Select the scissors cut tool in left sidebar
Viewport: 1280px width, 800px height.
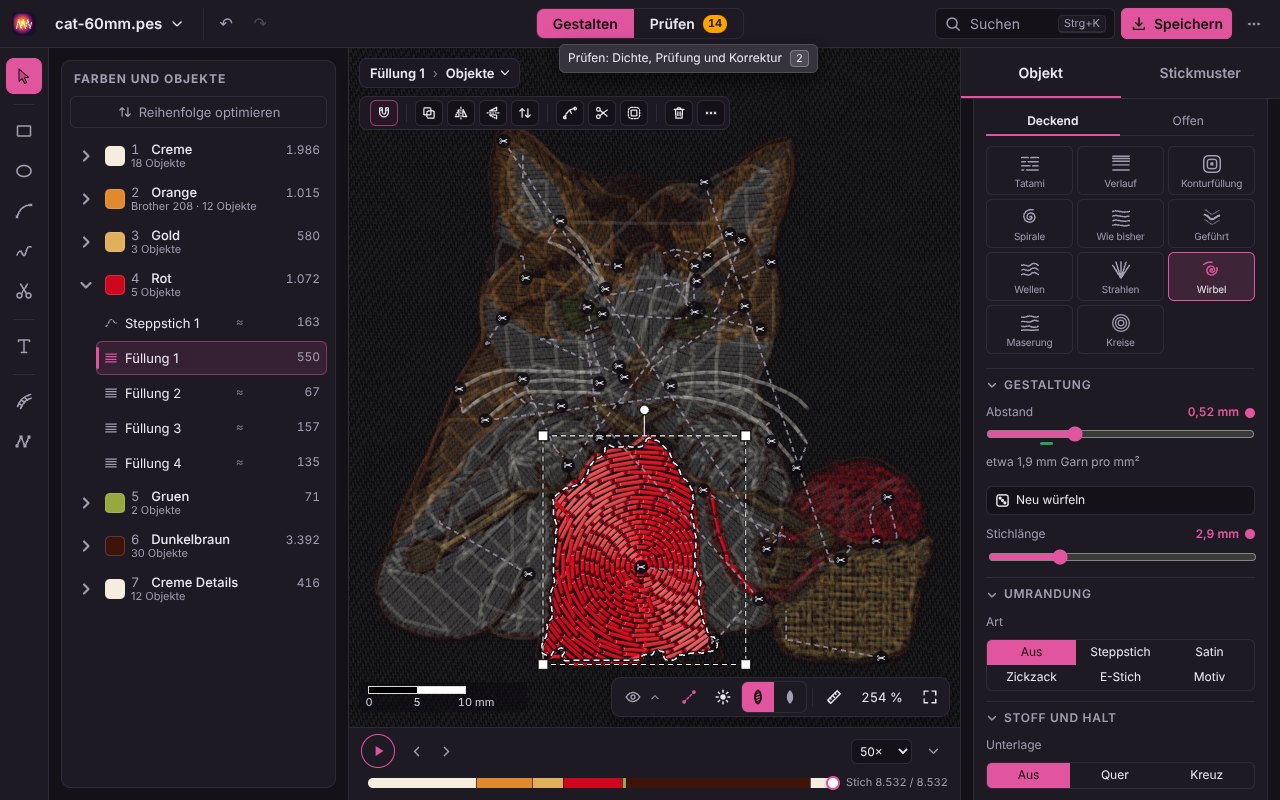[24, 292]
